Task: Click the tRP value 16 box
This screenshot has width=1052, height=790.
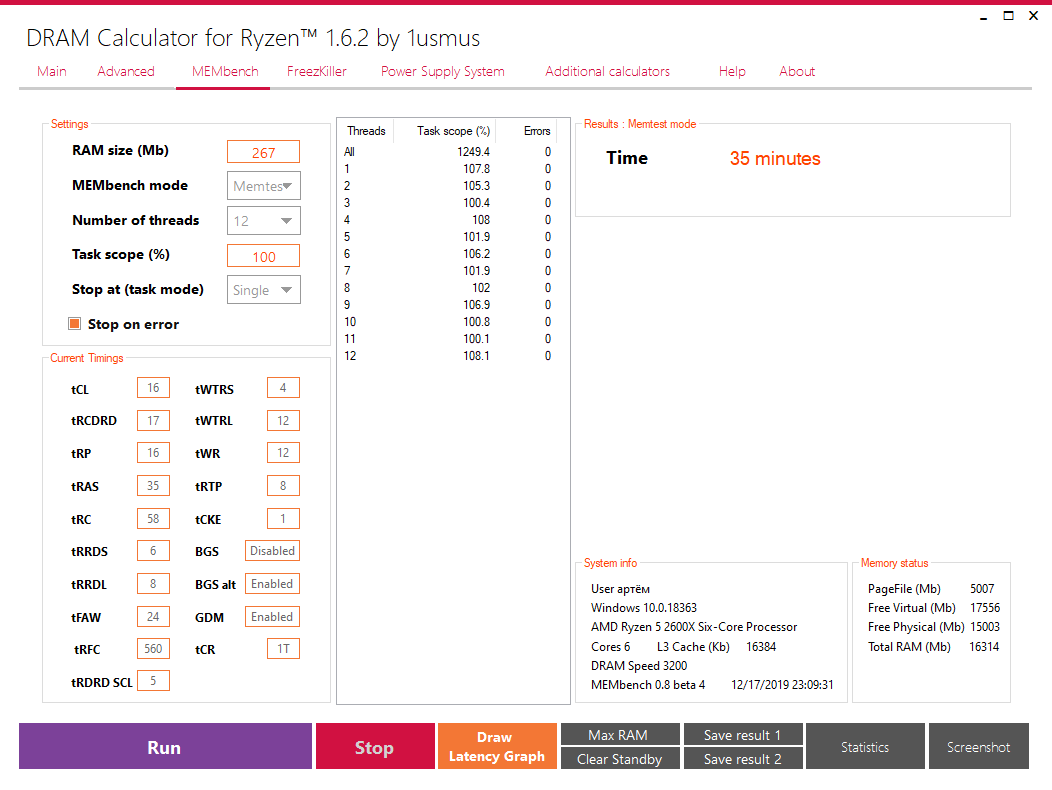Action: tap(154, 453)
